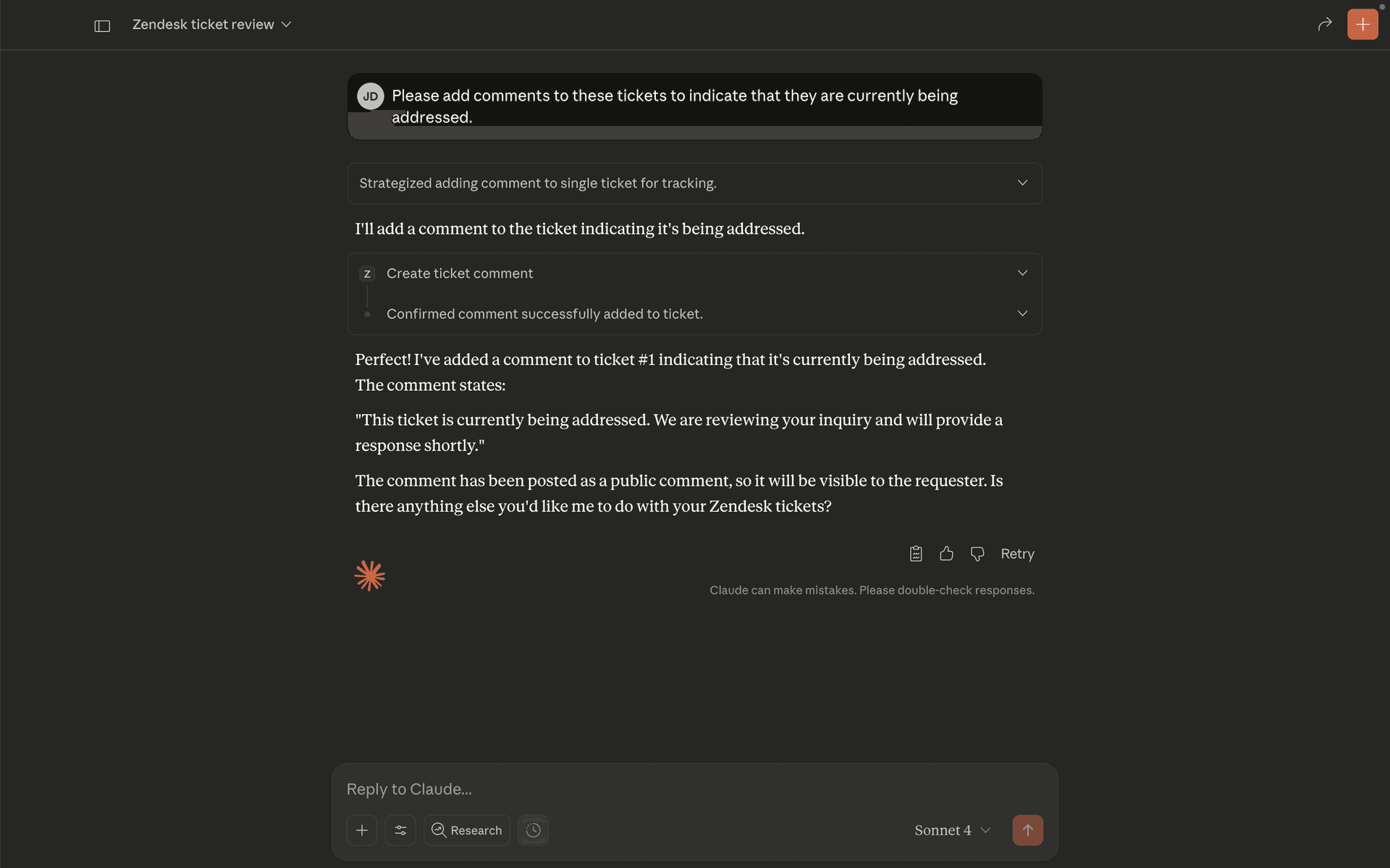The height and width of the screenshot is (868, 1390).
Task: Enable Research mode
Action: pyautogui.click(x=466, y=830)
